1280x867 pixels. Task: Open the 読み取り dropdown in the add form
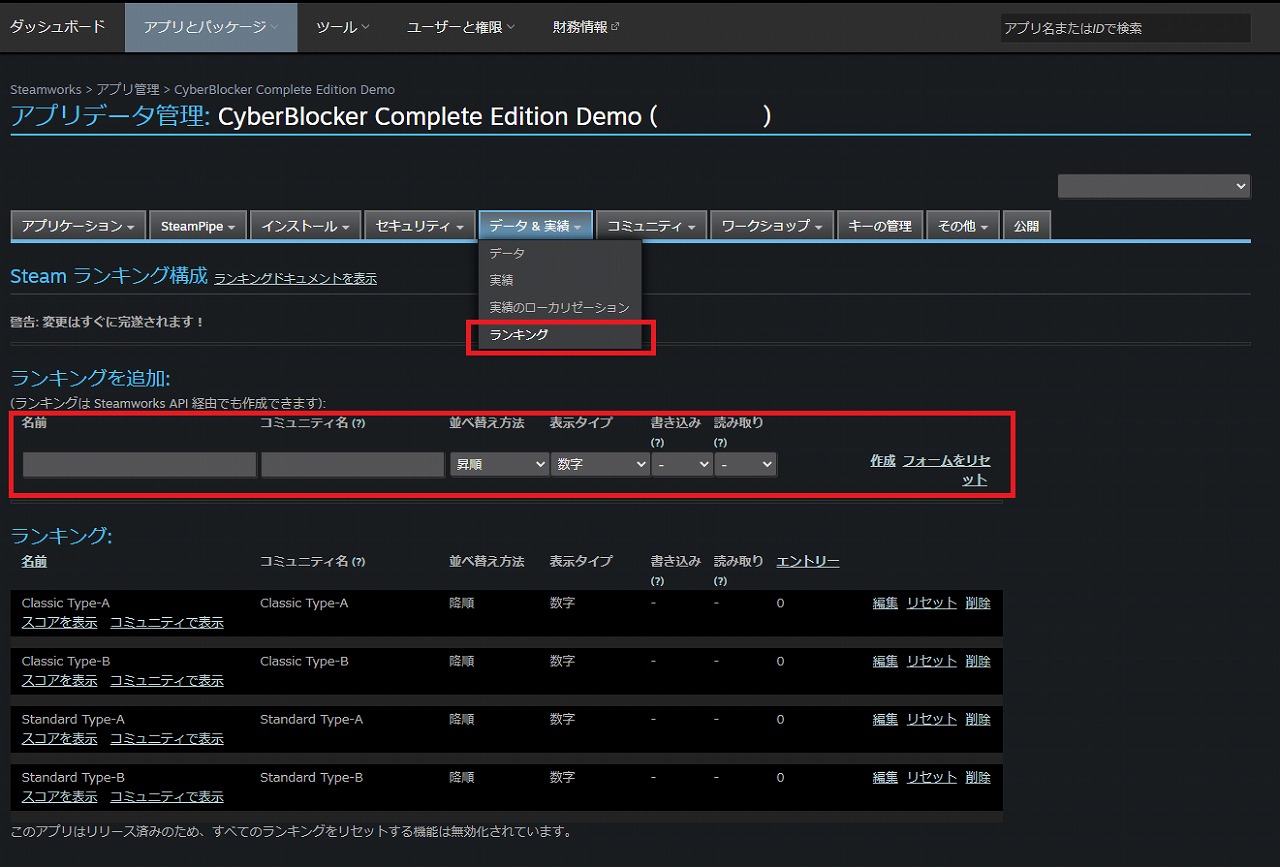(746, 464)
